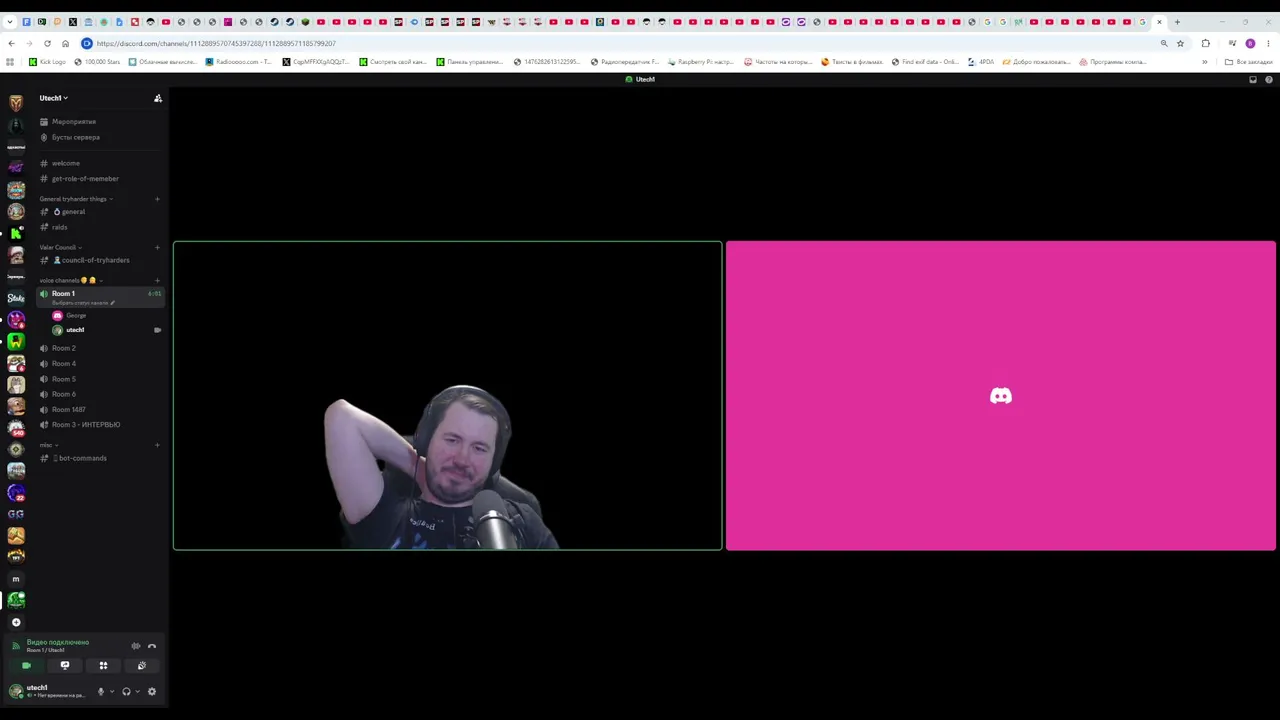Toggle the camera in voice panel
The width and height of the screenshot is (1280, 720).
coord(26,666)
